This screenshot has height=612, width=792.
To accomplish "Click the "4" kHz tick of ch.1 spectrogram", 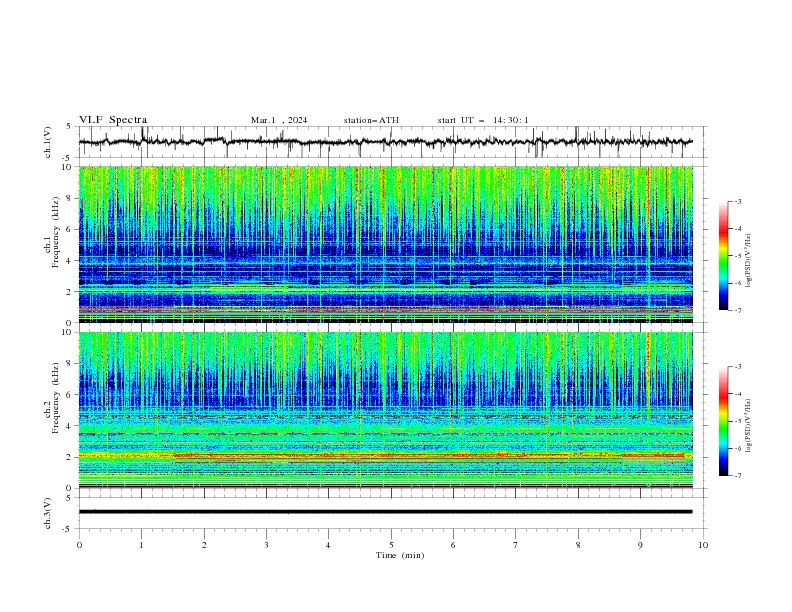I will coord(70,261).
